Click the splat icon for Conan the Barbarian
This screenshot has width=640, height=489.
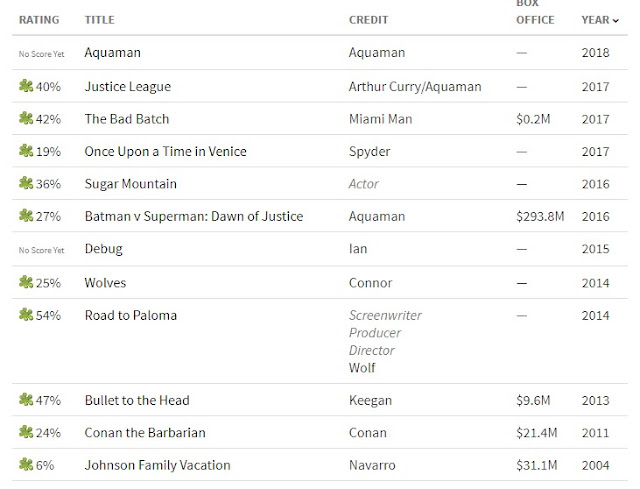[x=26, y=432]
